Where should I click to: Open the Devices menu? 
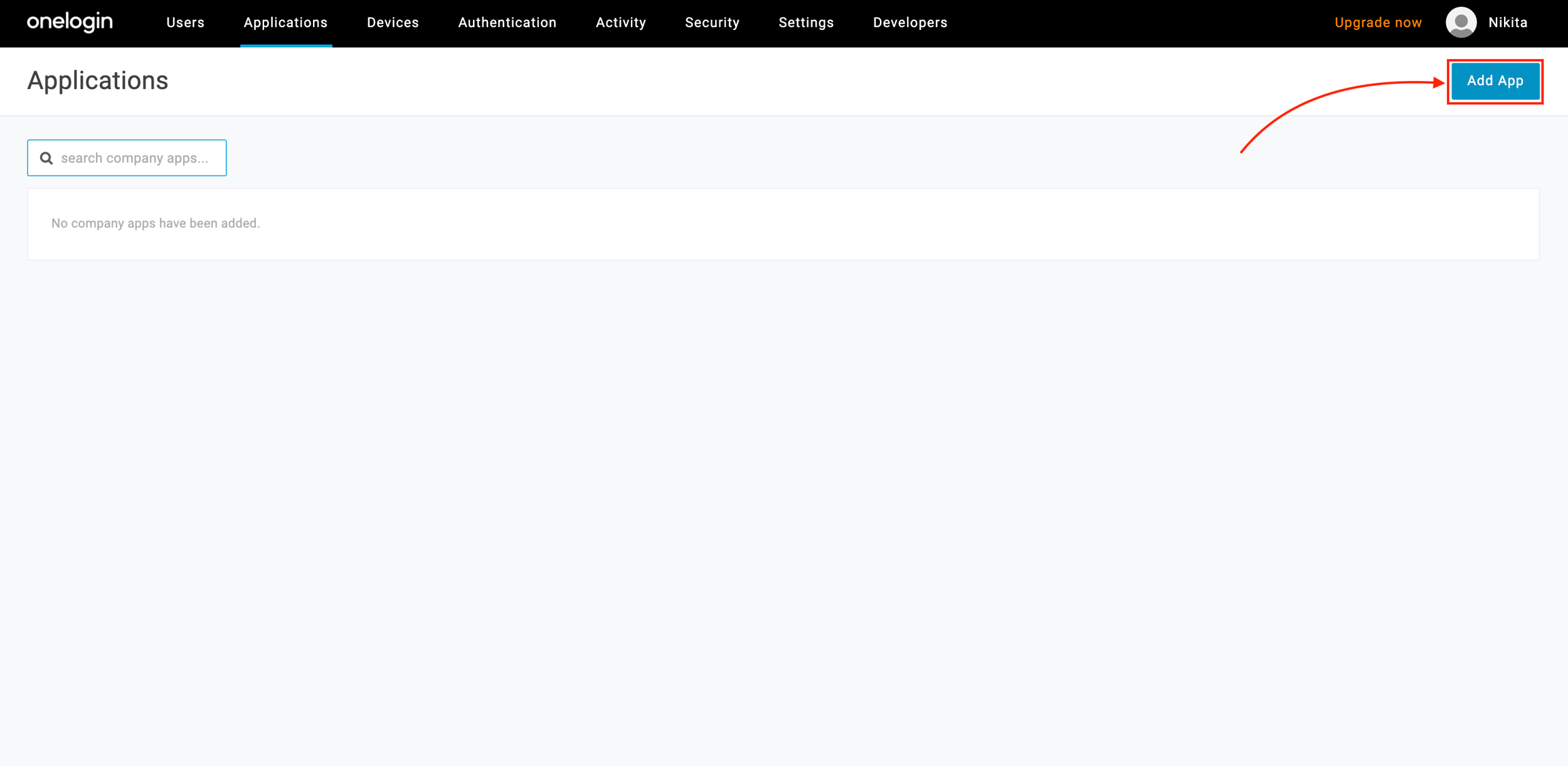point(393,22)
